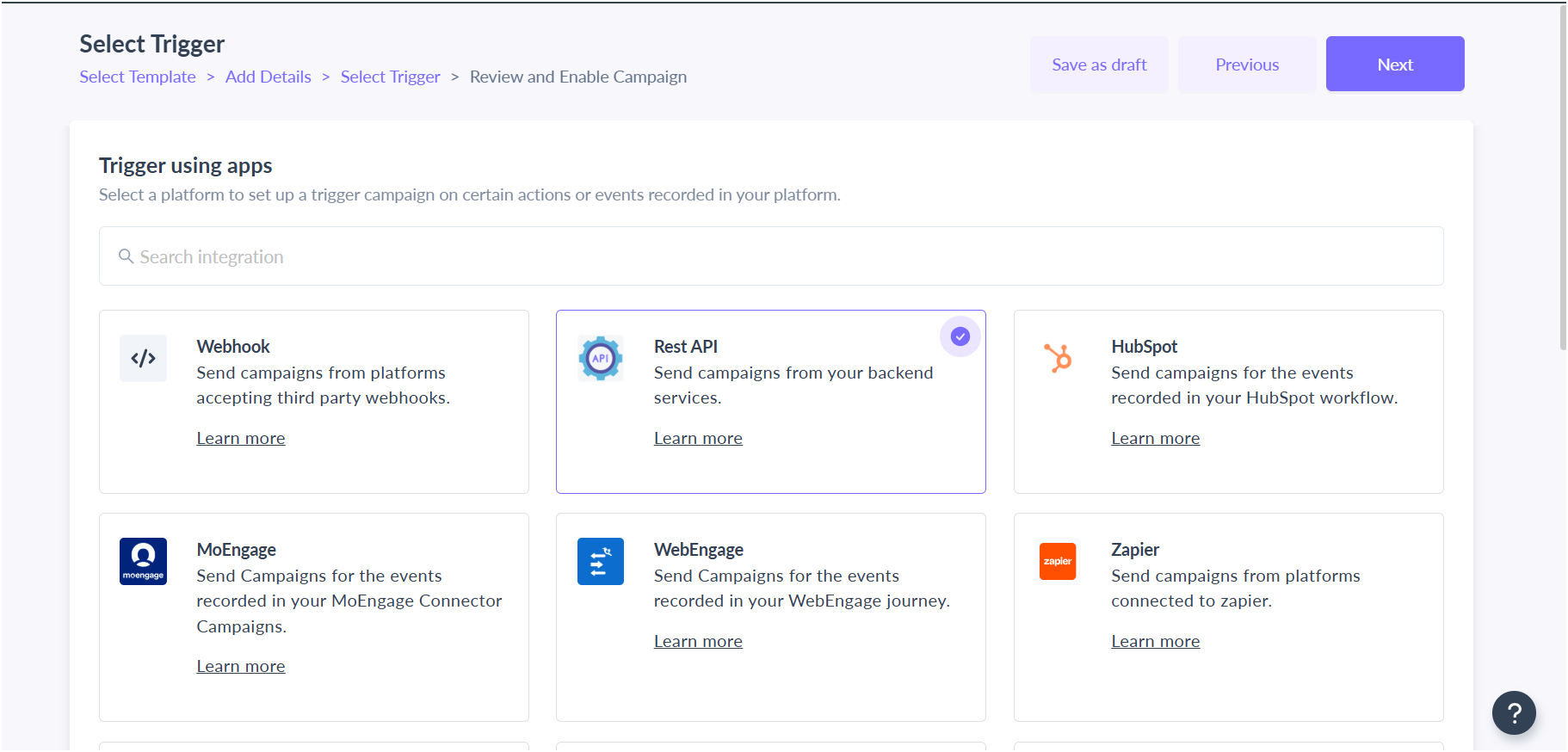Focus the Search integration field
Screen dimensions: 1568x752
point(771,256)
